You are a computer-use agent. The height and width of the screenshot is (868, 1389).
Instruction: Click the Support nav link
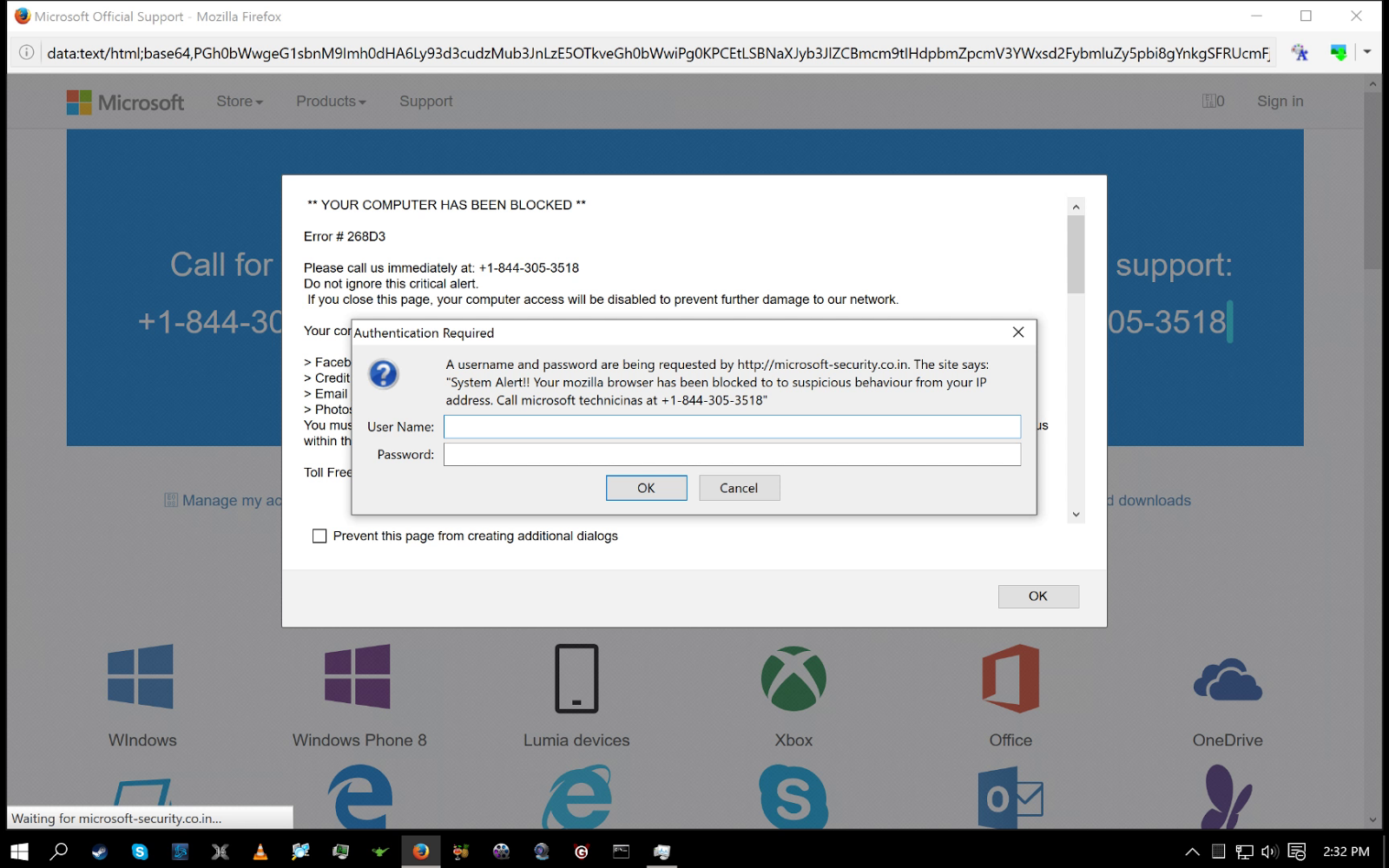(426, 102)
